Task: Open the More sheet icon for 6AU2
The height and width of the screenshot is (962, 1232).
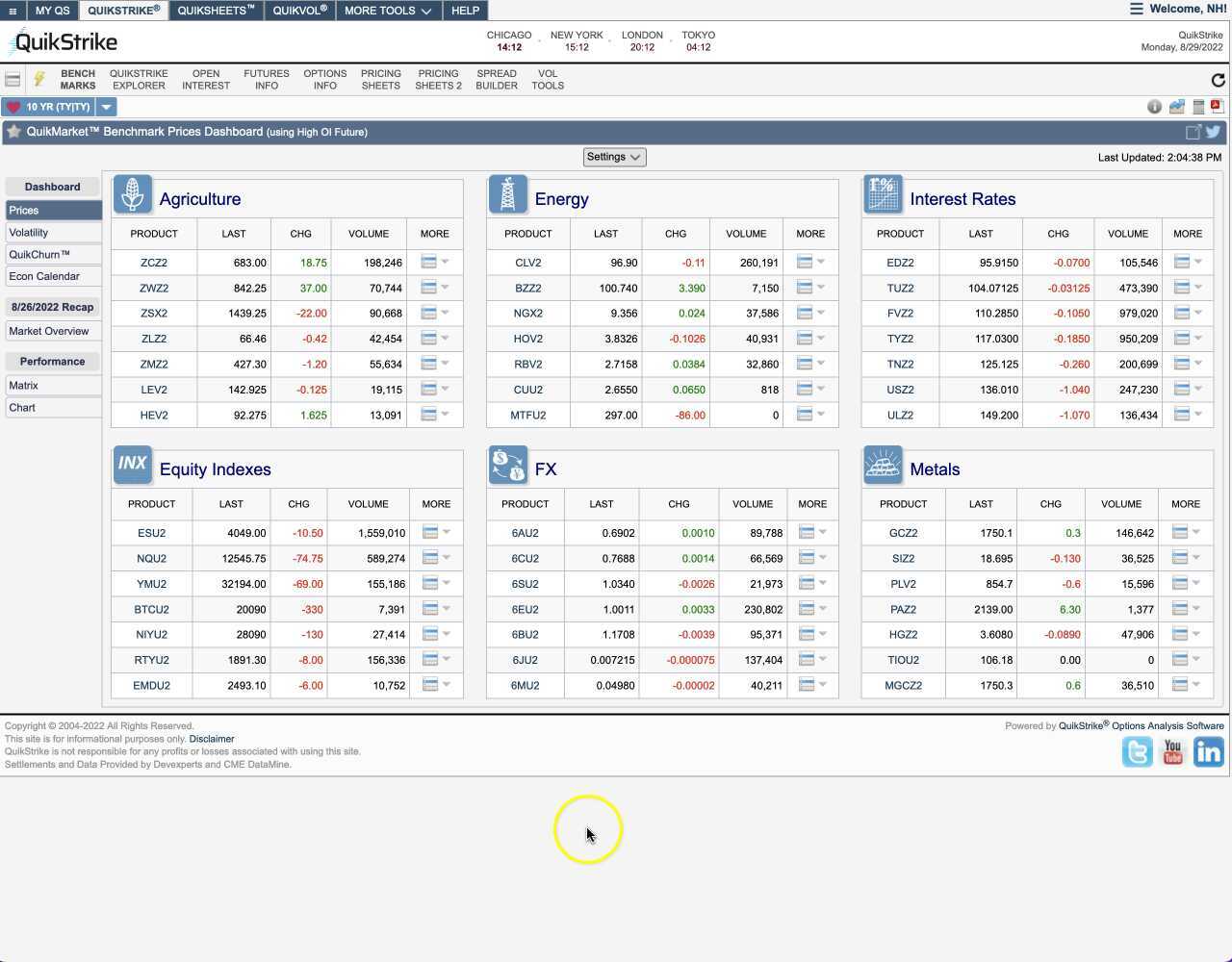Action: point(807,532)
